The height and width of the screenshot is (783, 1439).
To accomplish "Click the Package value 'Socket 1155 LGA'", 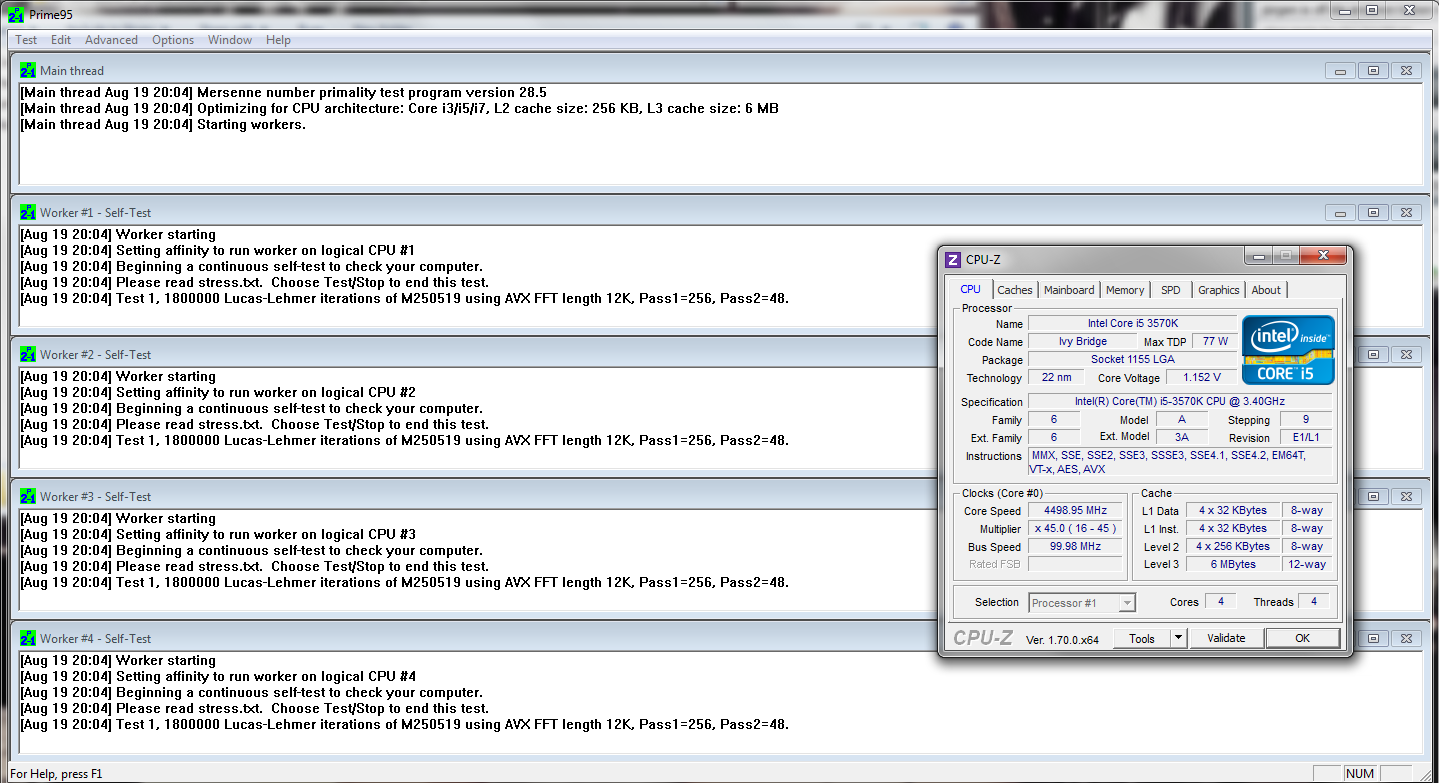I will click(x=1131, y=359).
